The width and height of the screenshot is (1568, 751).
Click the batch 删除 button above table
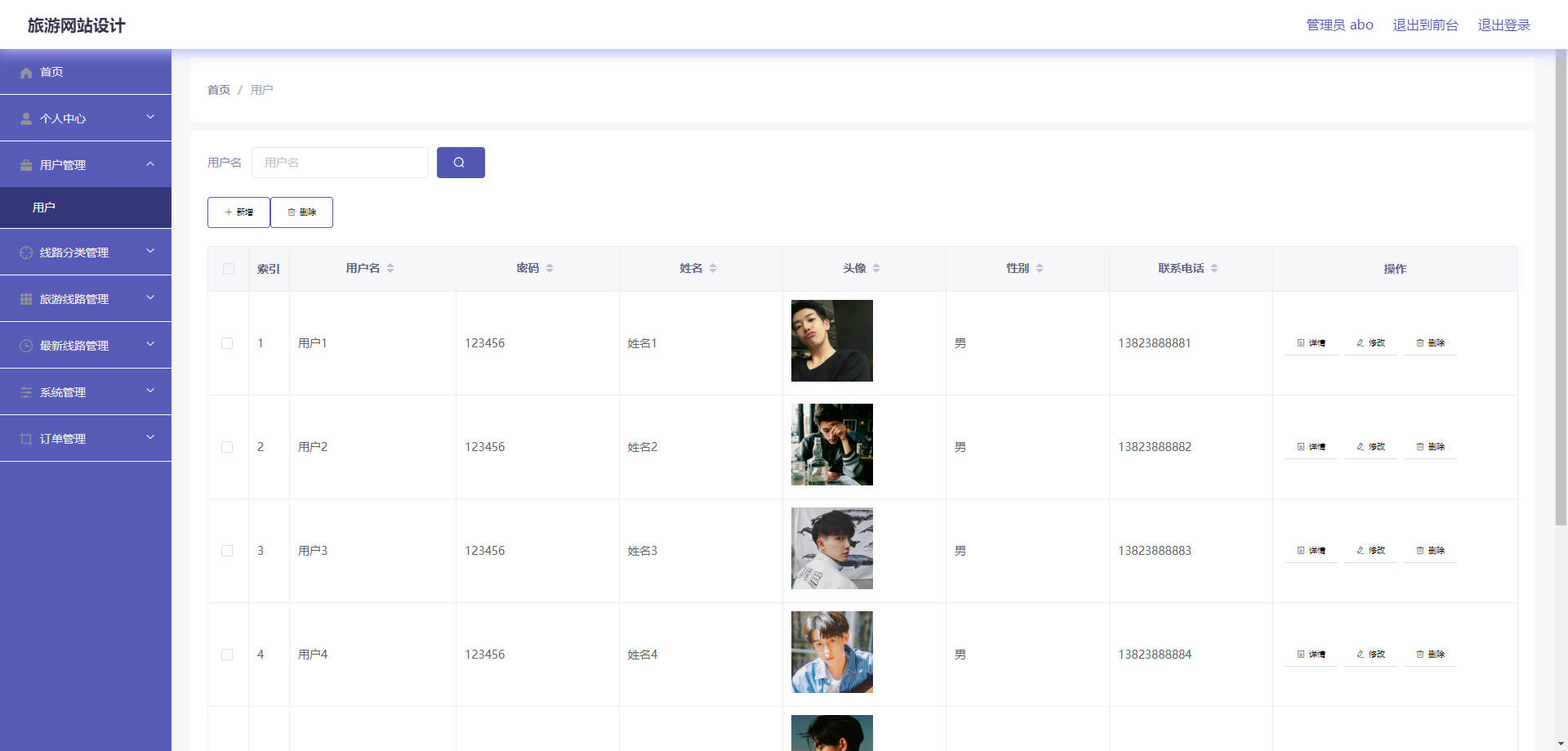click(x=301, y=212)
